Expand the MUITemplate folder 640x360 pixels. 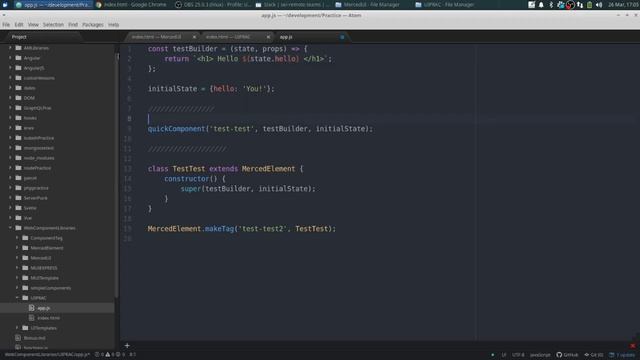tap(17, 278)
